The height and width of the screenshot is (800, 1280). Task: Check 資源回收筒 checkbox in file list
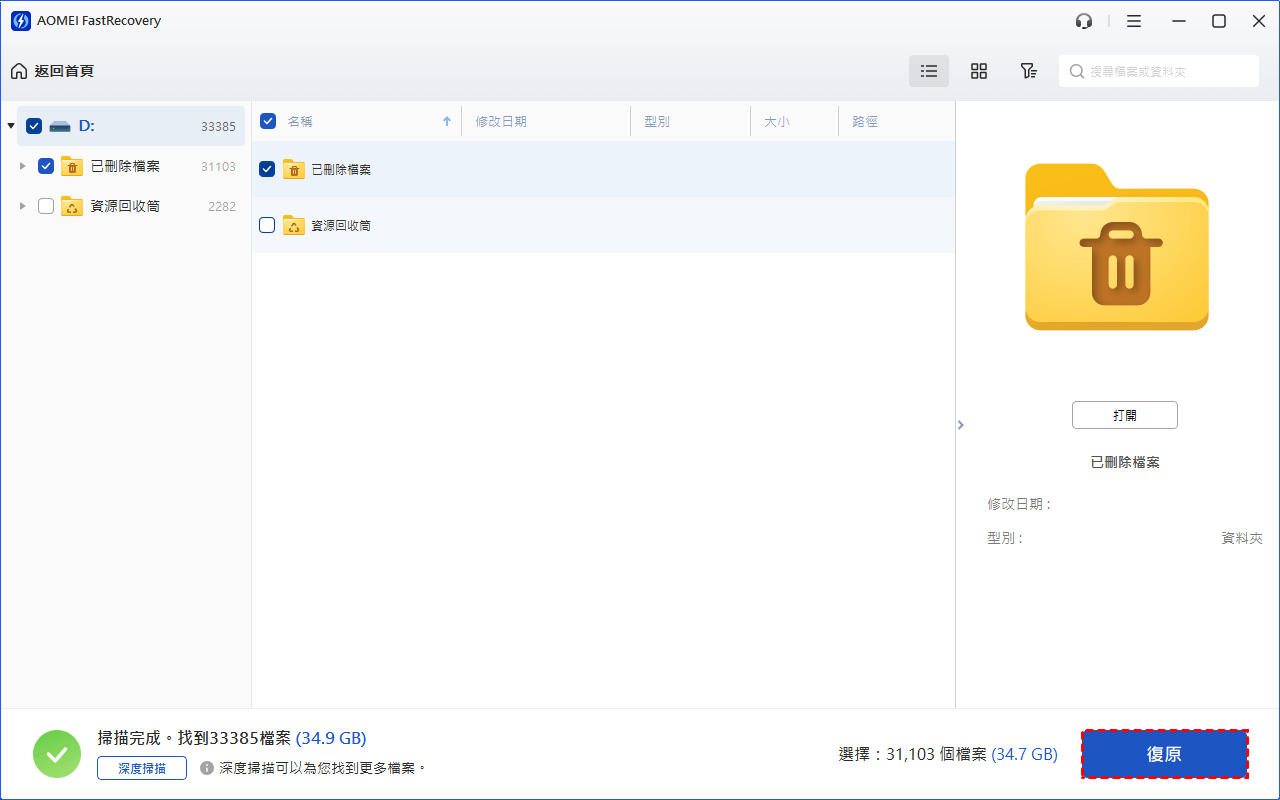coord(267,225)
